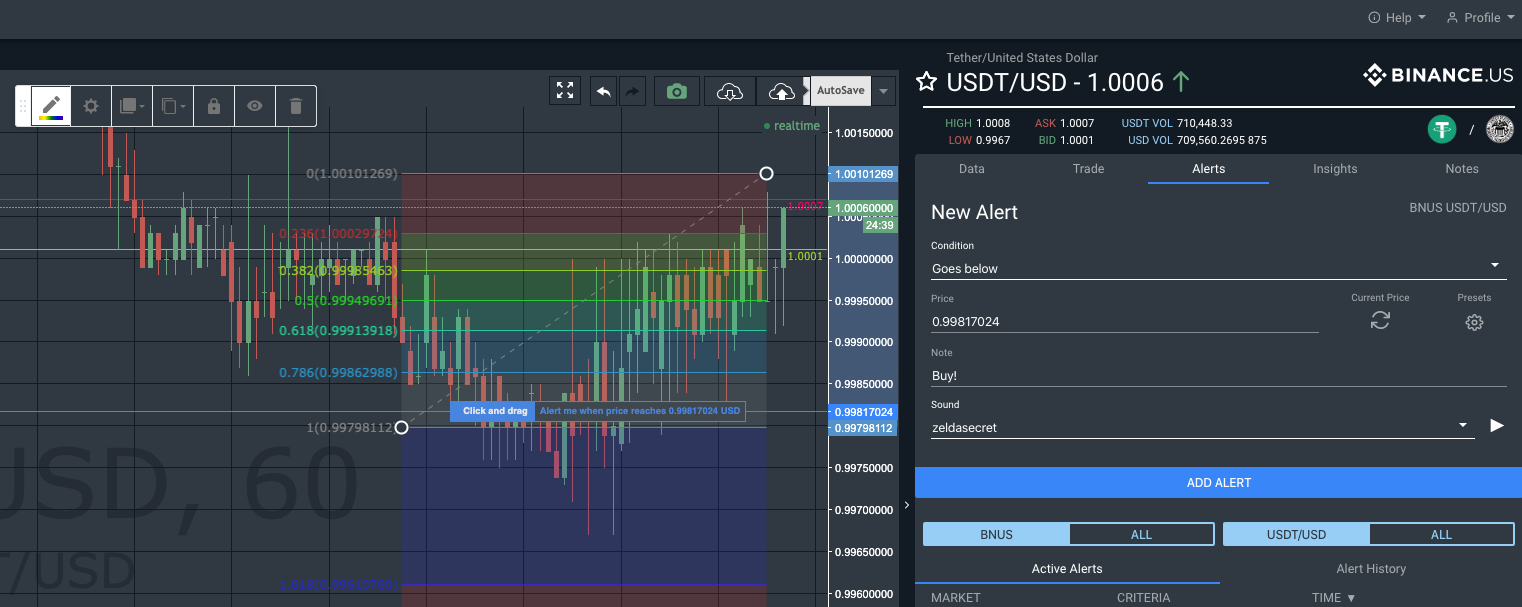
Task: Click the US Dollar seal icon
Action: coord(1500,129)
